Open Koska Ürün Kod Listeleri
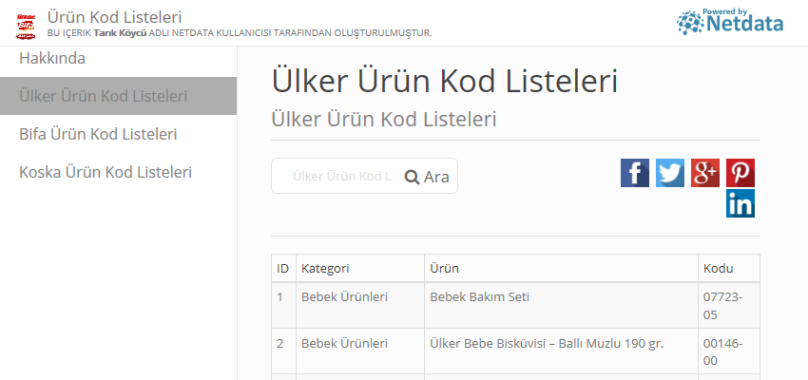The image size is (808, 380). click(105, 172)
